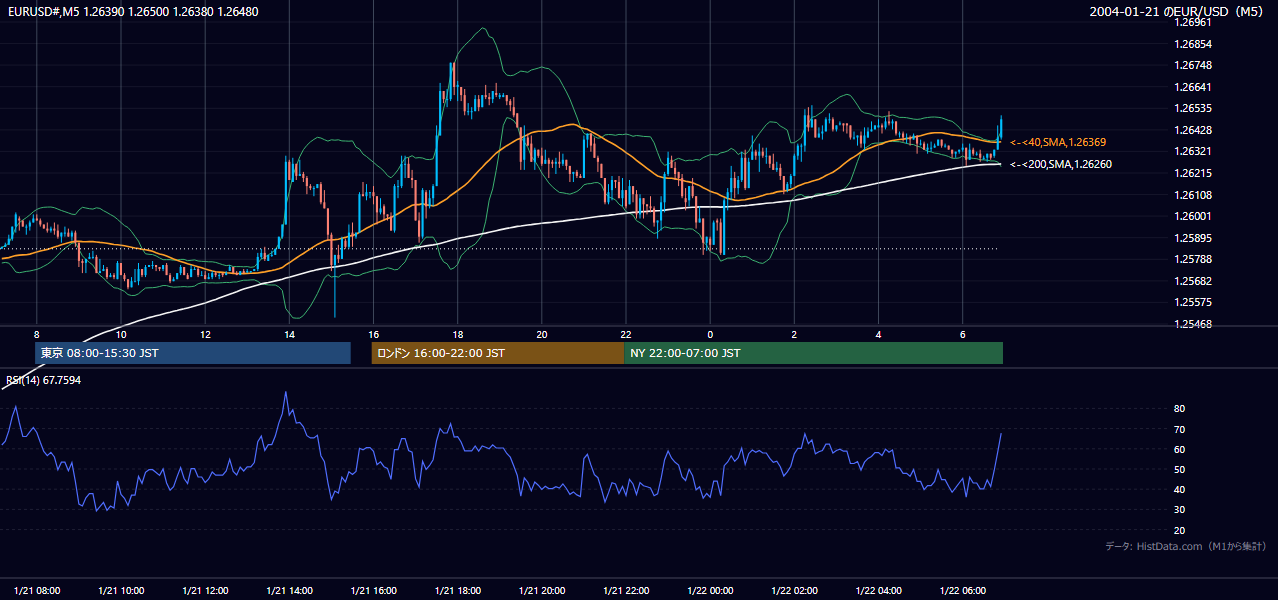Click price axis value 1.25575

[x=1194, y=302]
